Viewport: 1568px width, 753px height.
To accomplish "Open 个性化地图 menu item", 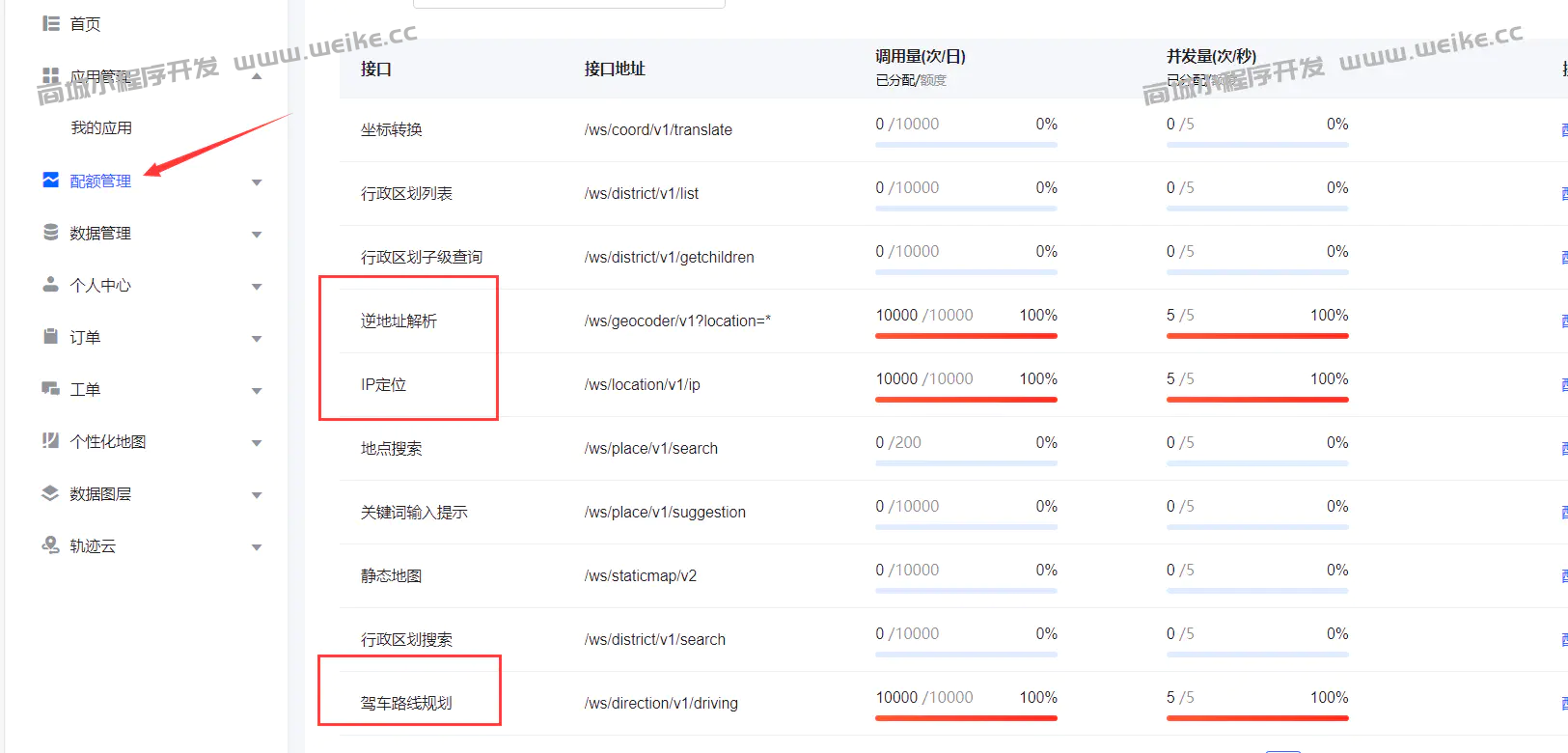I will tap(108, 441).
